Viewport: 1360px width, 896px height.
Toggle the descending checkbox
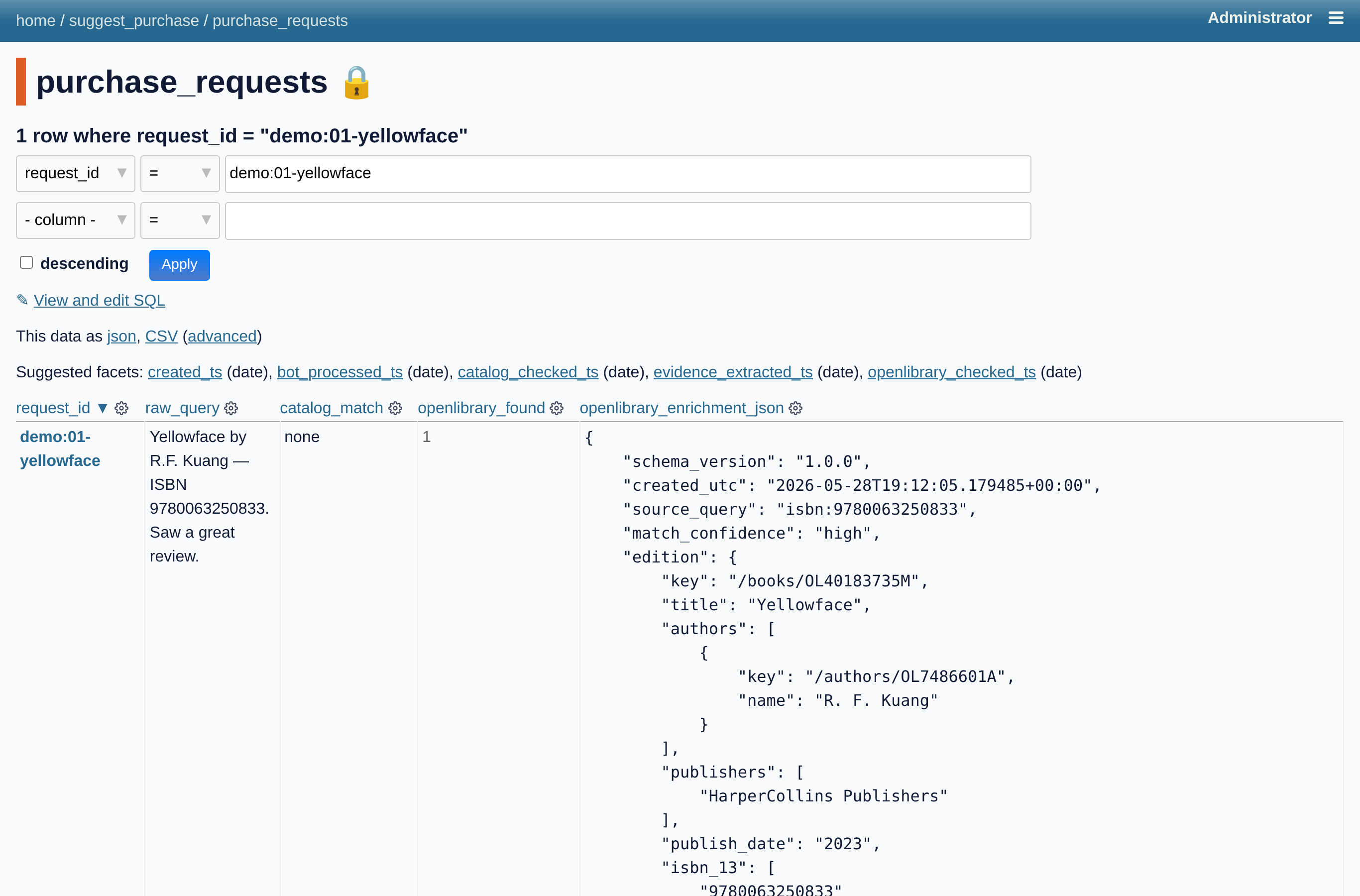(x=26, y=262)
